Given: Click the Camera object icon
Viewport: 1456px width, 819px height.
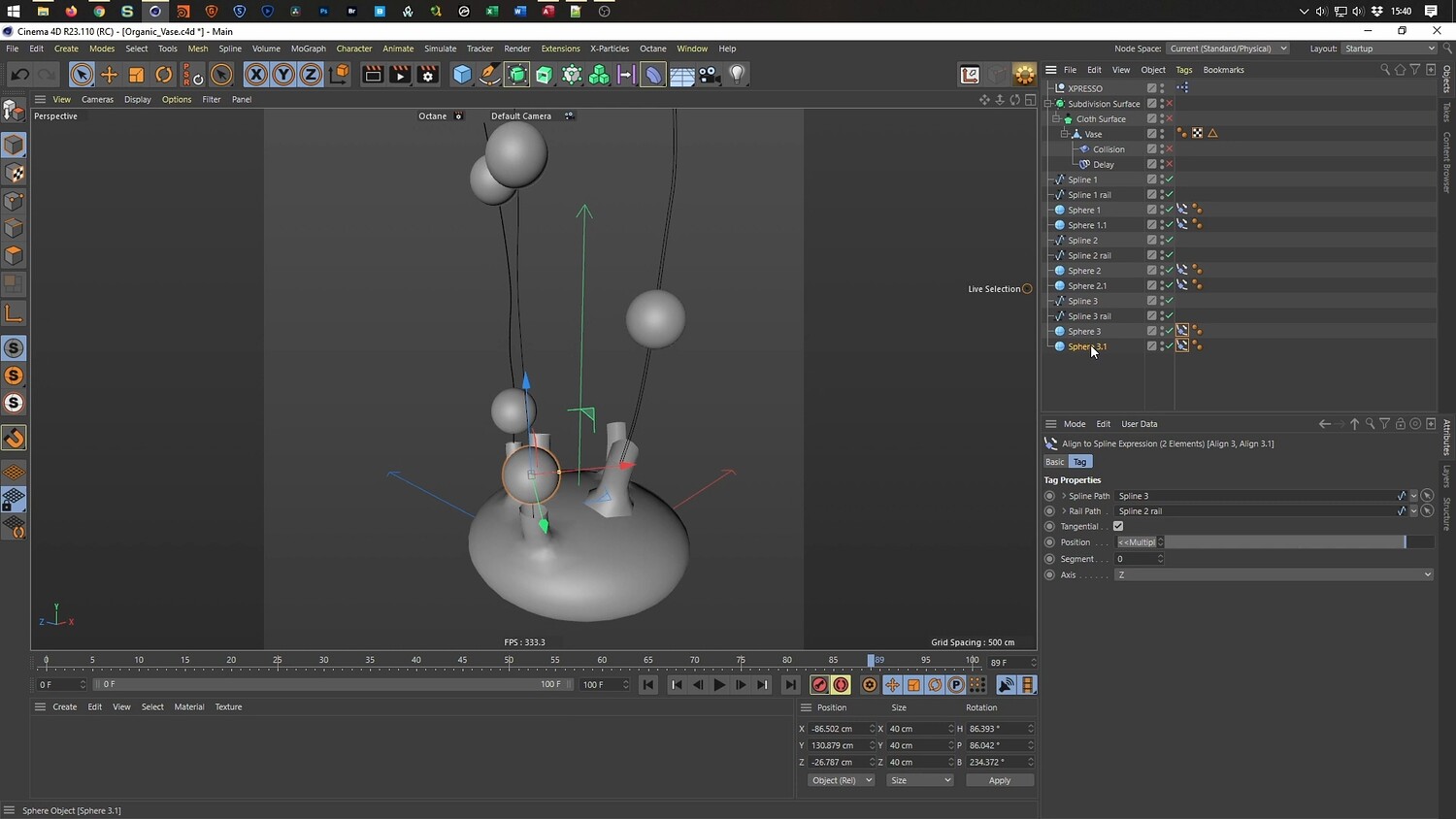Looking at the screenshot, I should [x=710, y=75].
